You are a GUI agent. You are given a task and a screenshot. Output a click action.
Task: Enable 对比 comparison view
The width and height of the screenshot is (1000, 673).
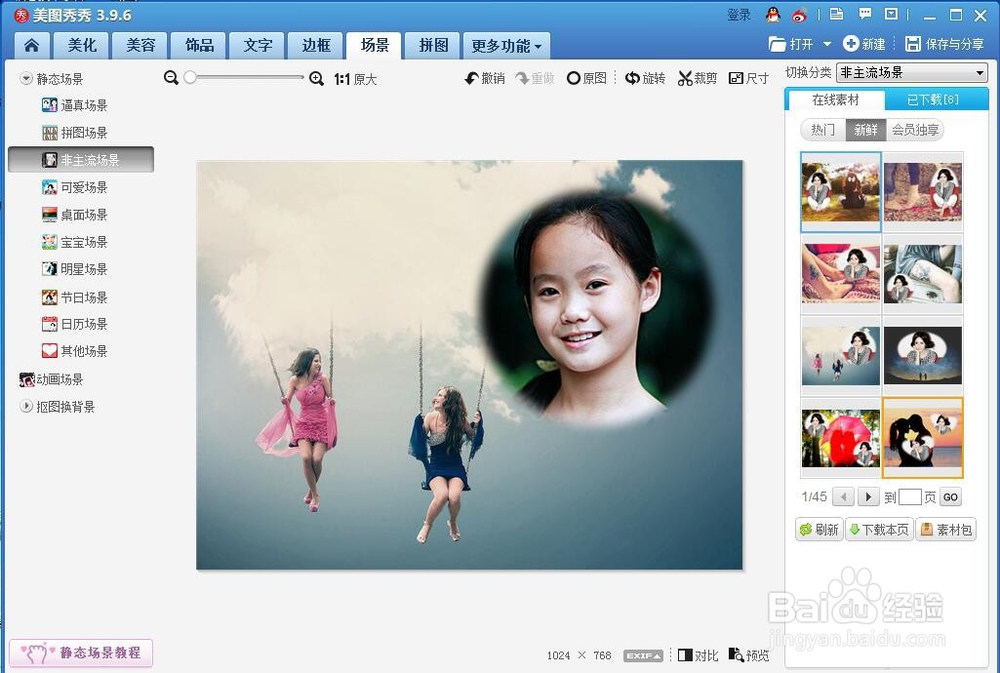point(698,656)
